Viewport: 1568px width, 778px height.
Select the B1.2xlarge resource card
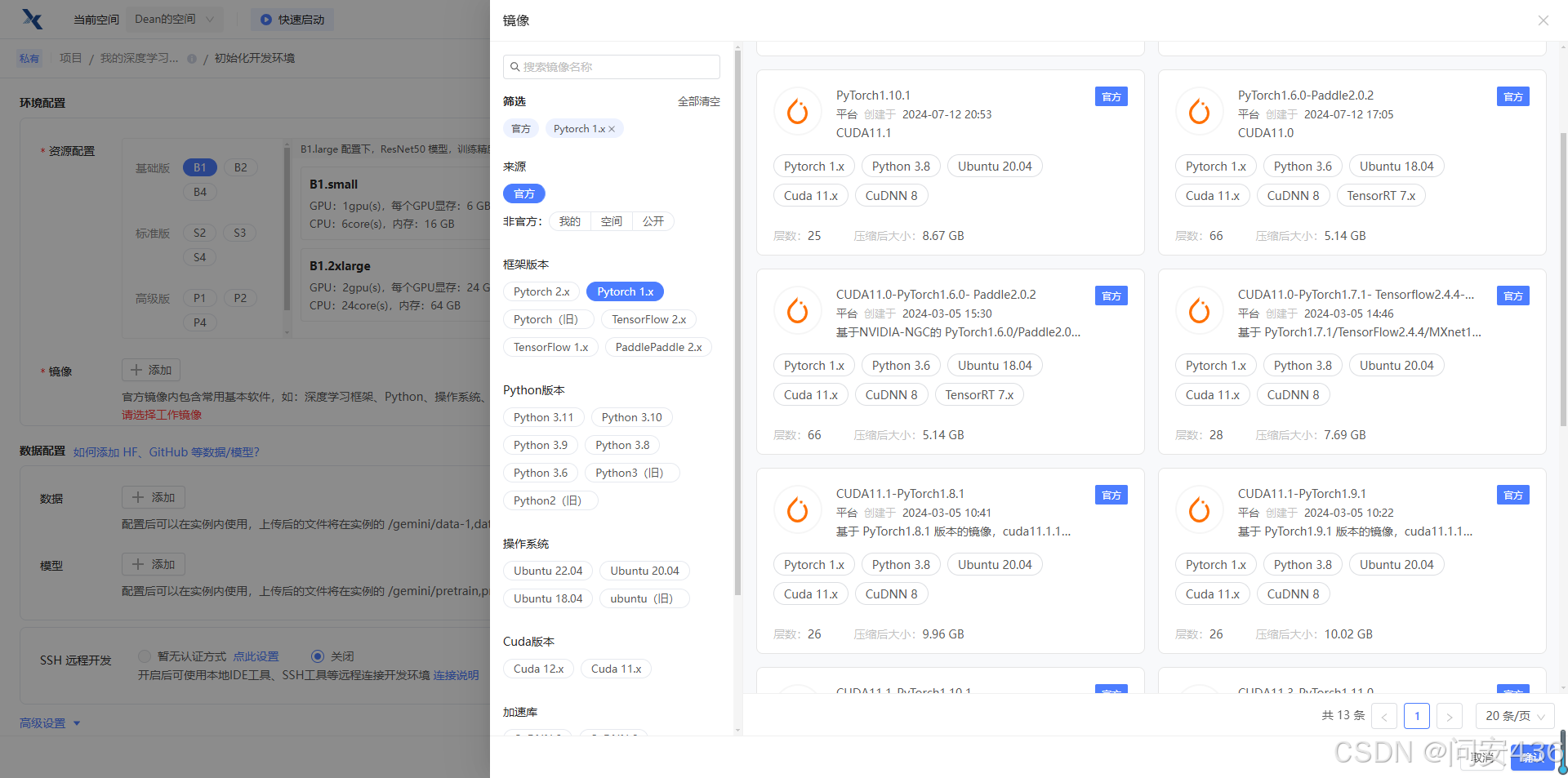click(x=395, y=285)
